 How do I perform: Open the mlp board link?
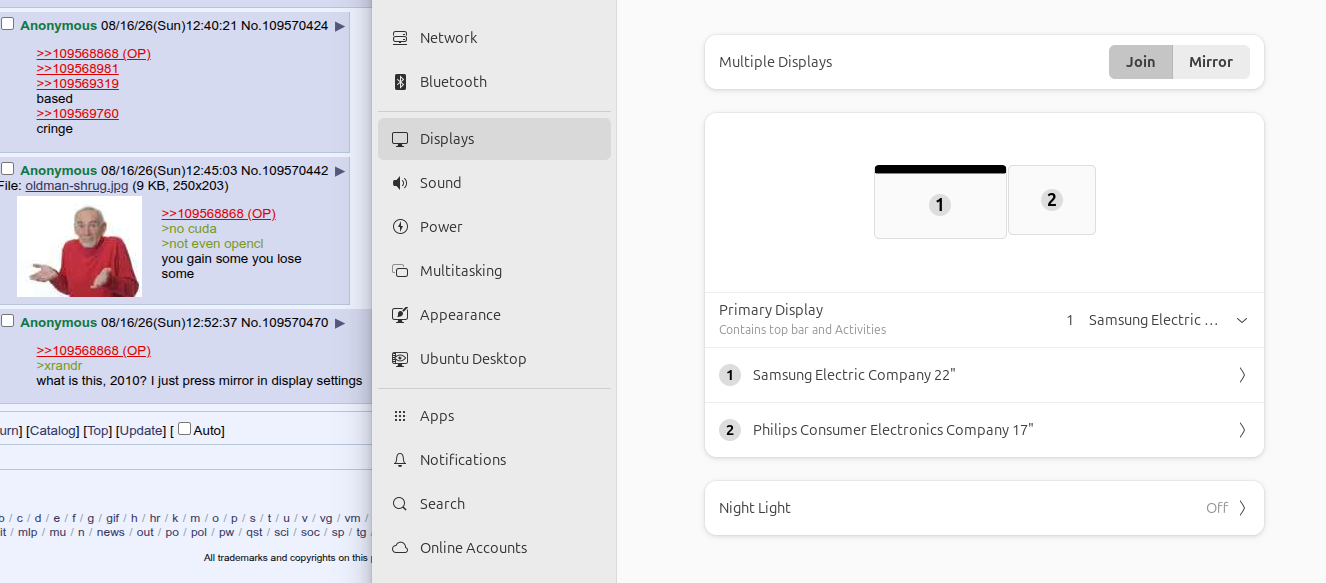[28, 532]
